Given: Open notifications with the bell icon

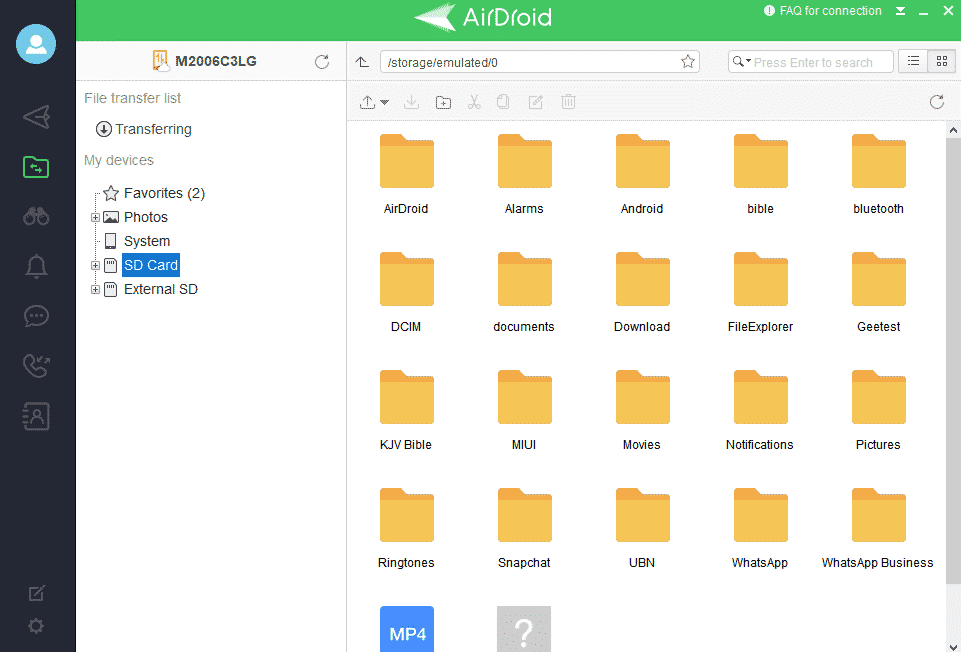Looking at the screenshot, I should pyautogui.click(x=36, y=266).
